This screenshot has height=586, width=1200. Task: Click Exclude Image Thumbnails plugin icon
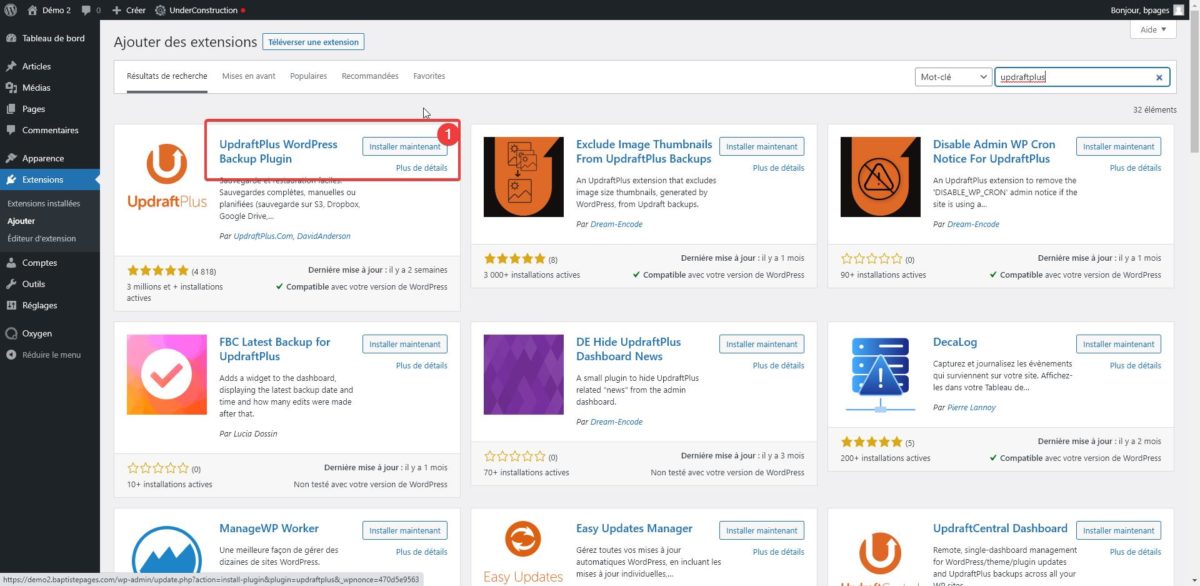[524, 177]
